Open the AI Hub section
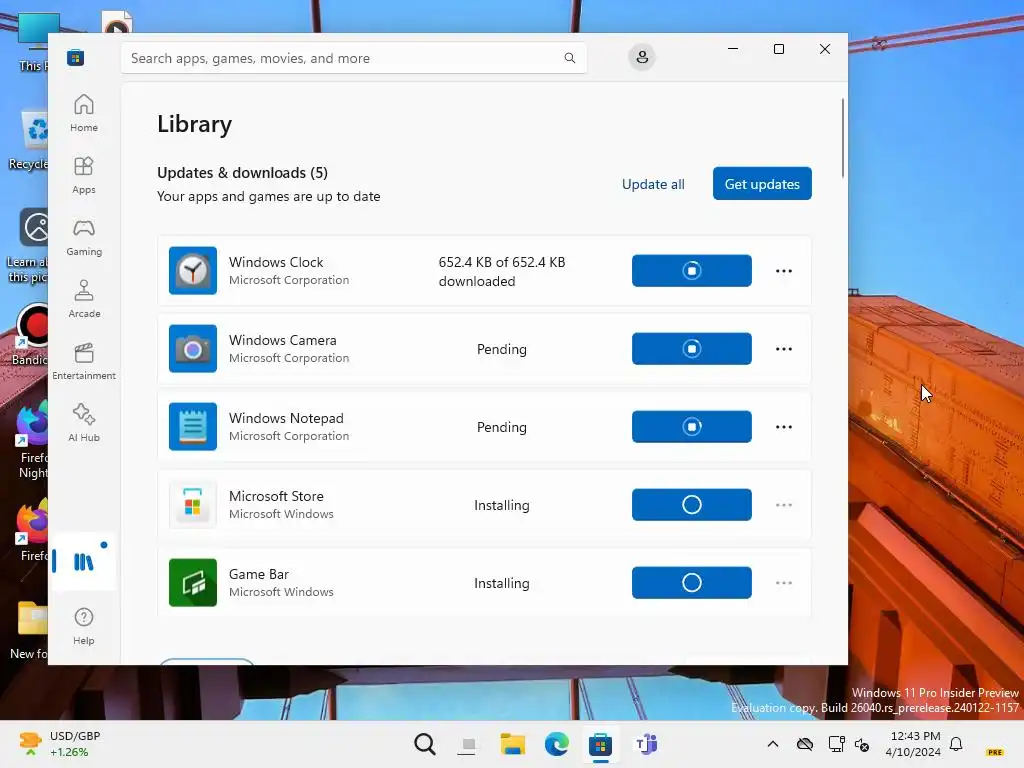Screen dimensions: 1024x768 coord(84,423)
